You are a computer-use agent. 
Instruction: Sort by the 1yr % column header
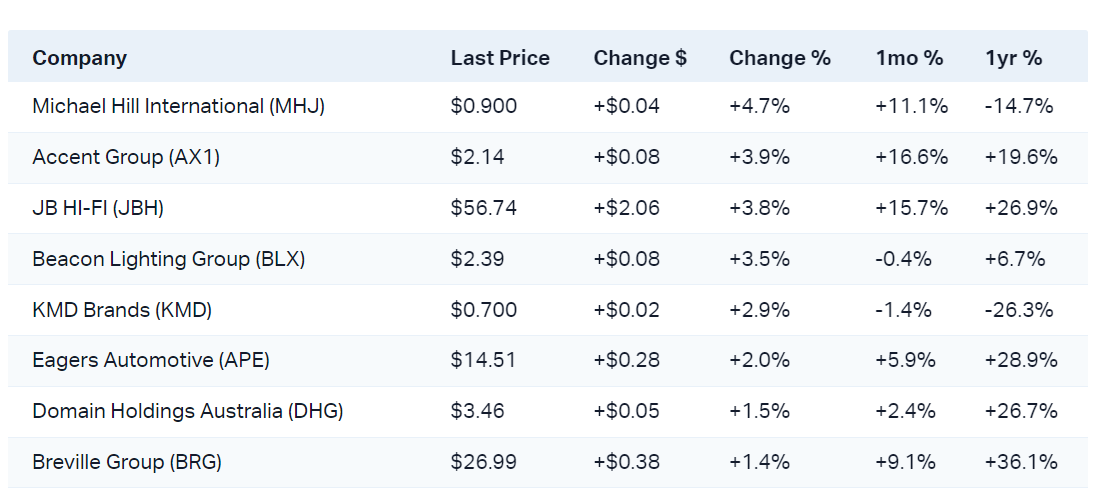[1014, 58]
